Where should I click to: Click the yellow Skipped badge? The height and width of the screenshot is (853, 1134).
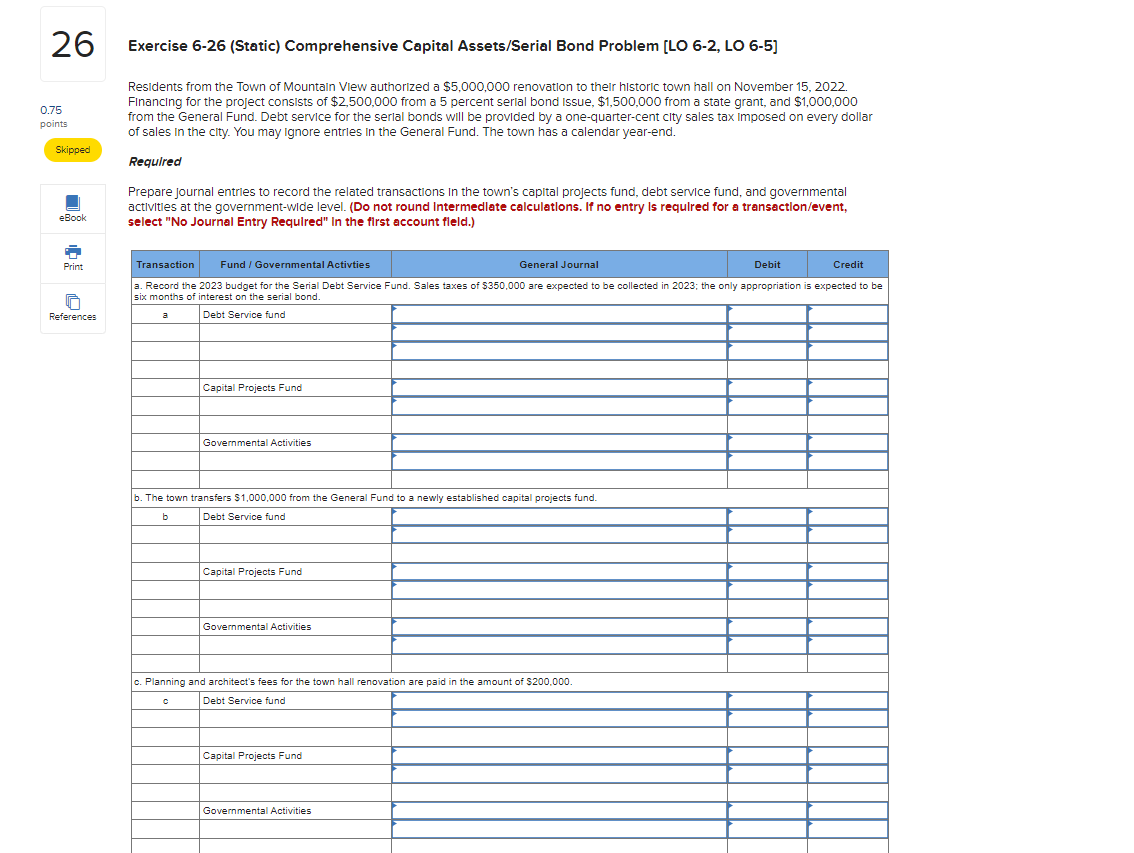72,149
